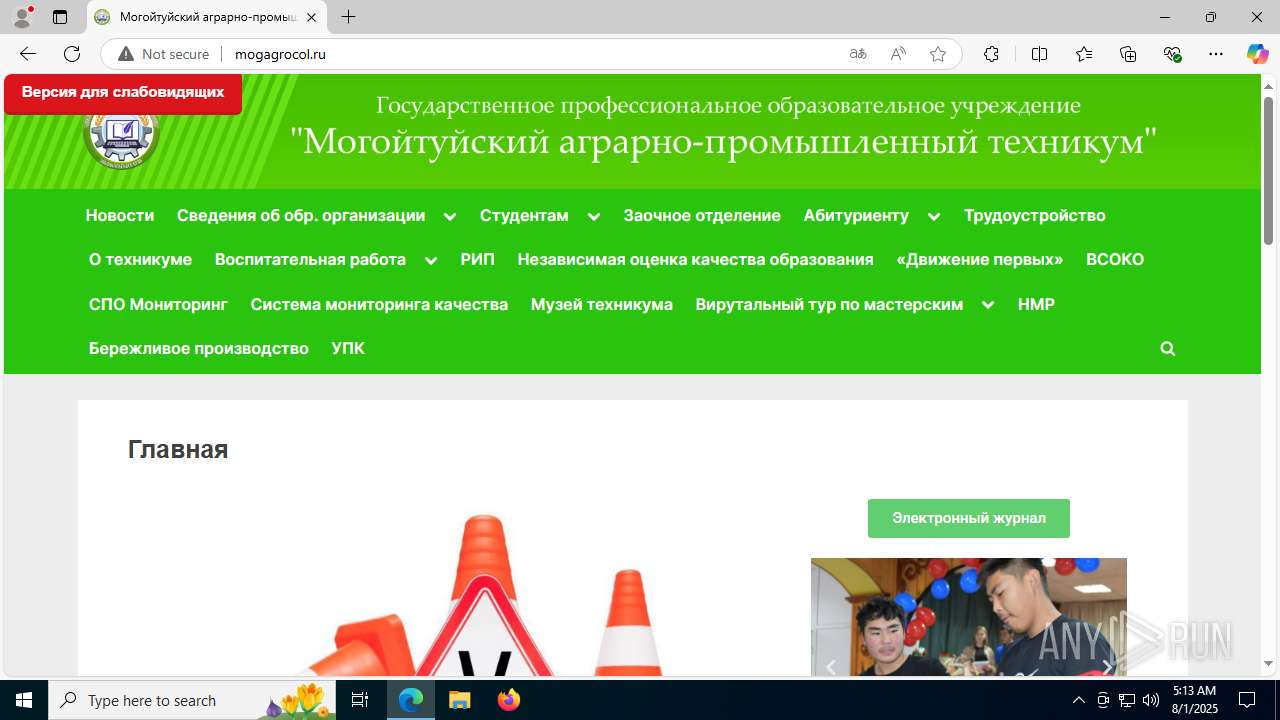Open the Трудоустройство menu item

tap(1035, 215)
